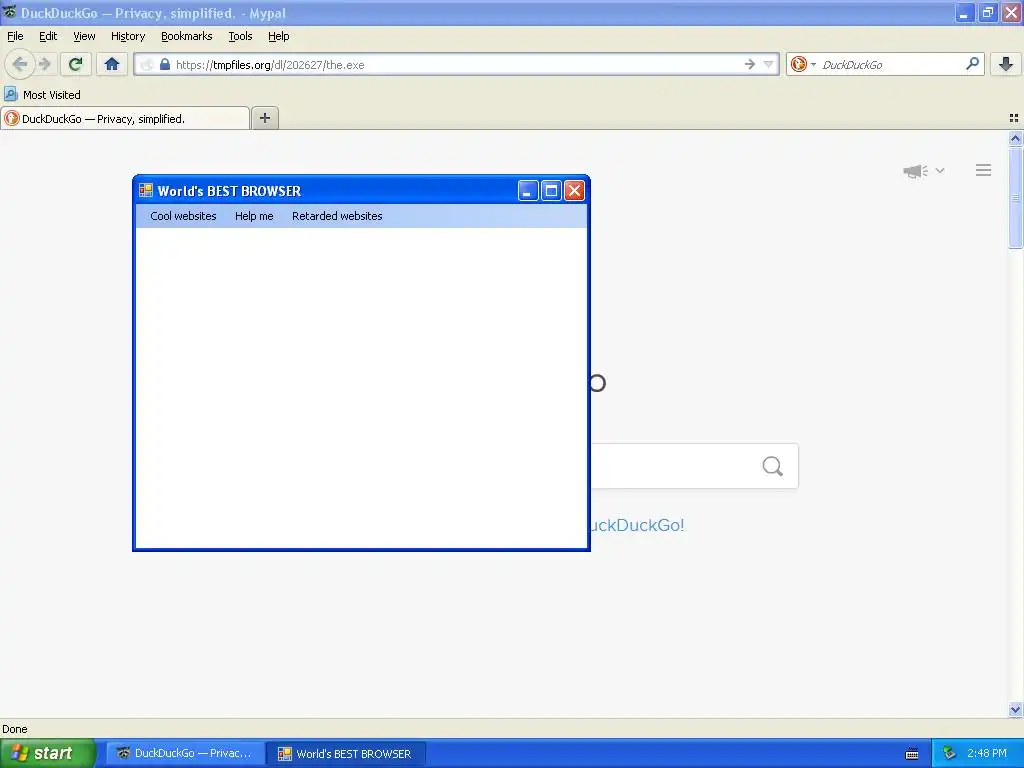The height and width of the screenshot is (768, 1024).
Task: Go back using the Mypal back arrow
Action: 20,64
